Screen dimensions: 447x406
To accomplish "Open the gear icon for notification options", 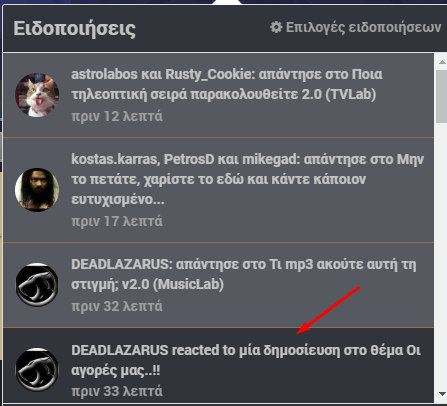I will (276, 27).
